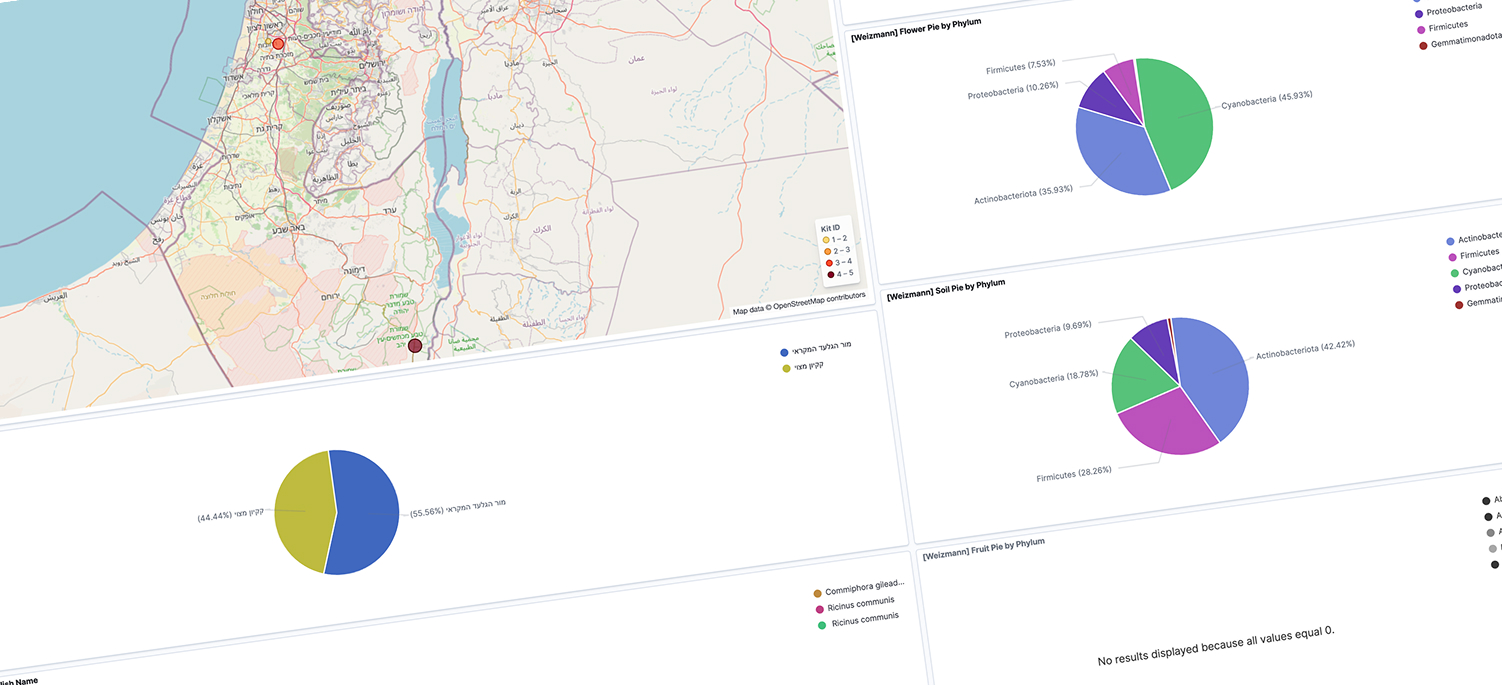Click the red map marker near the coast
The image size is (1502, 685).
pos(278,44)
